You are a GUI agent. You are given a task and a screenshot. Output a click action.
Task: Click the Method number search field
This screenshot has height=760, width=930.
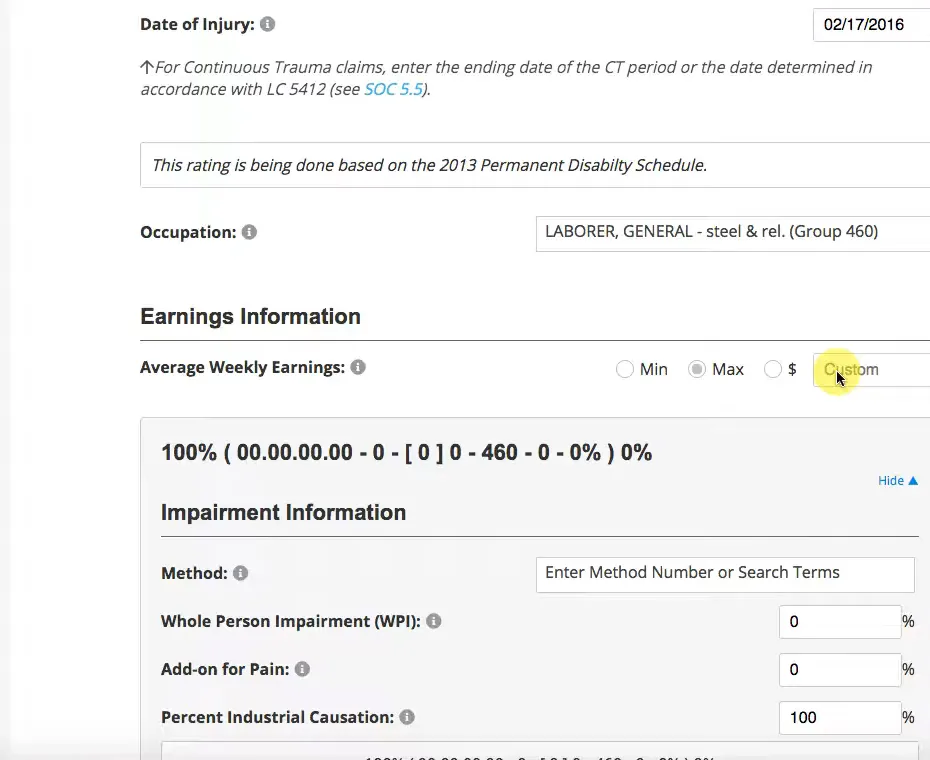[725, 574]
